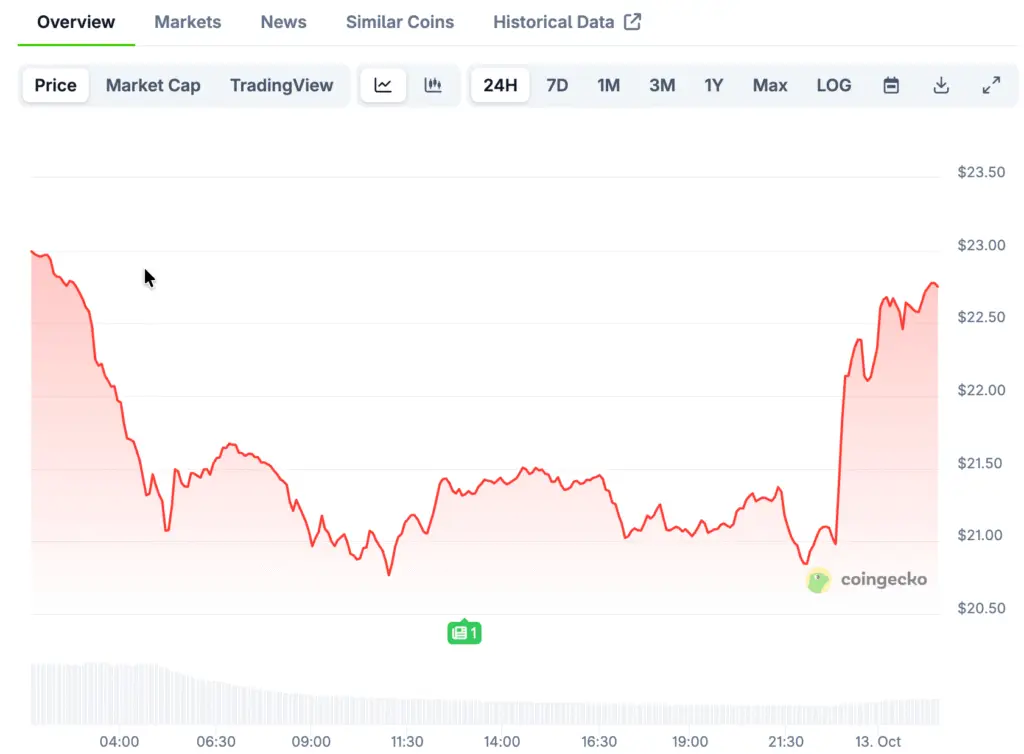Expand chart to fullscreen

coord(991,85)
